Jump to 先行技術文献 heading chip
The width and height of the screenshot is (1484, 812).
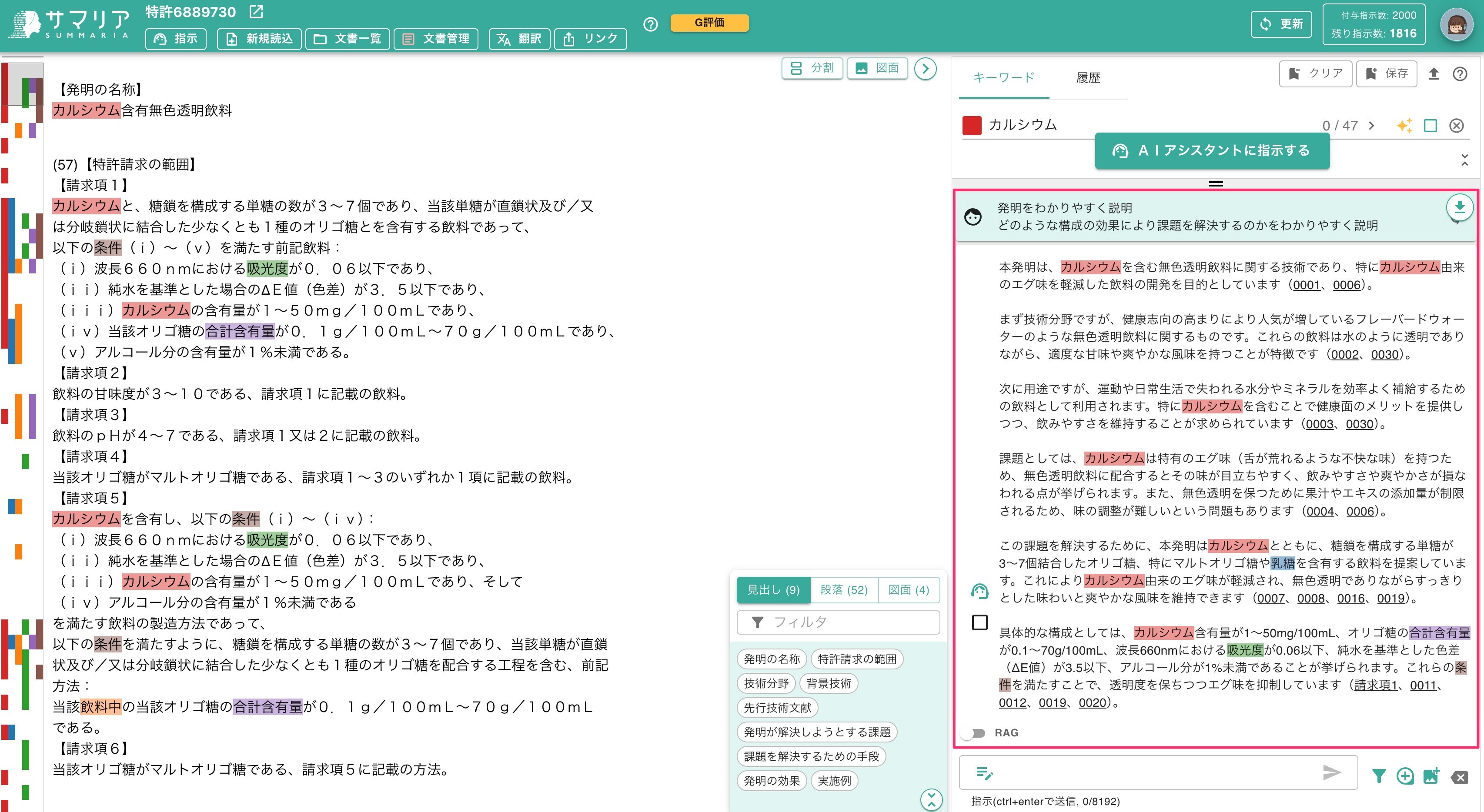tap(777, 708)
